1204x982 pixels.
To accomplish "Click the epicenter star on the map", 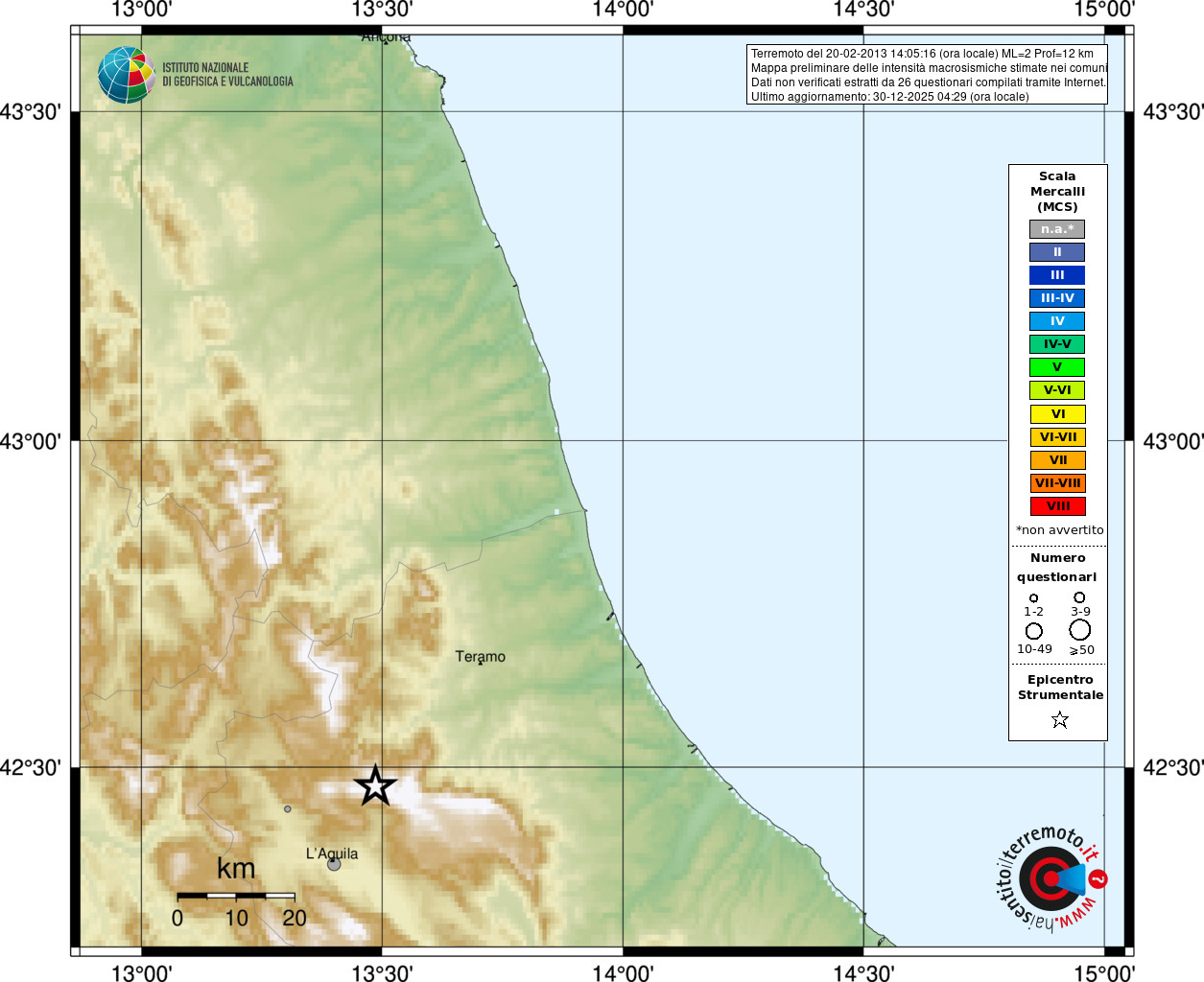I will point(375,785).
